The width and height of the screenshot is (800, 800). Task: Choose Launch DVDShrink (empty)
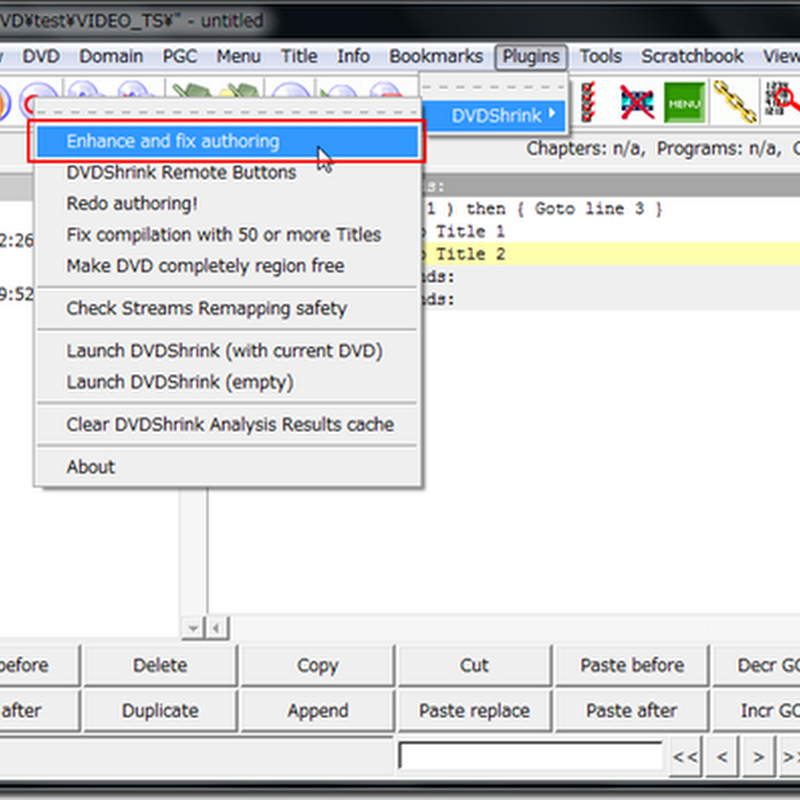[x=227, y=382]
